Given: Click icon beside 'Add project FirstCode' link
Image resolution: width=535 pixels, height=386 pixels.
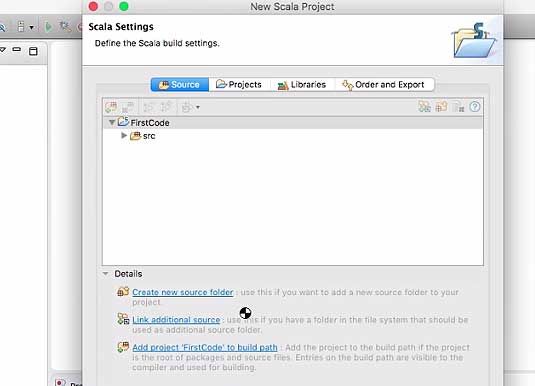Looking at the screenshot, I should pyautogui.click(x=123, y=347).
